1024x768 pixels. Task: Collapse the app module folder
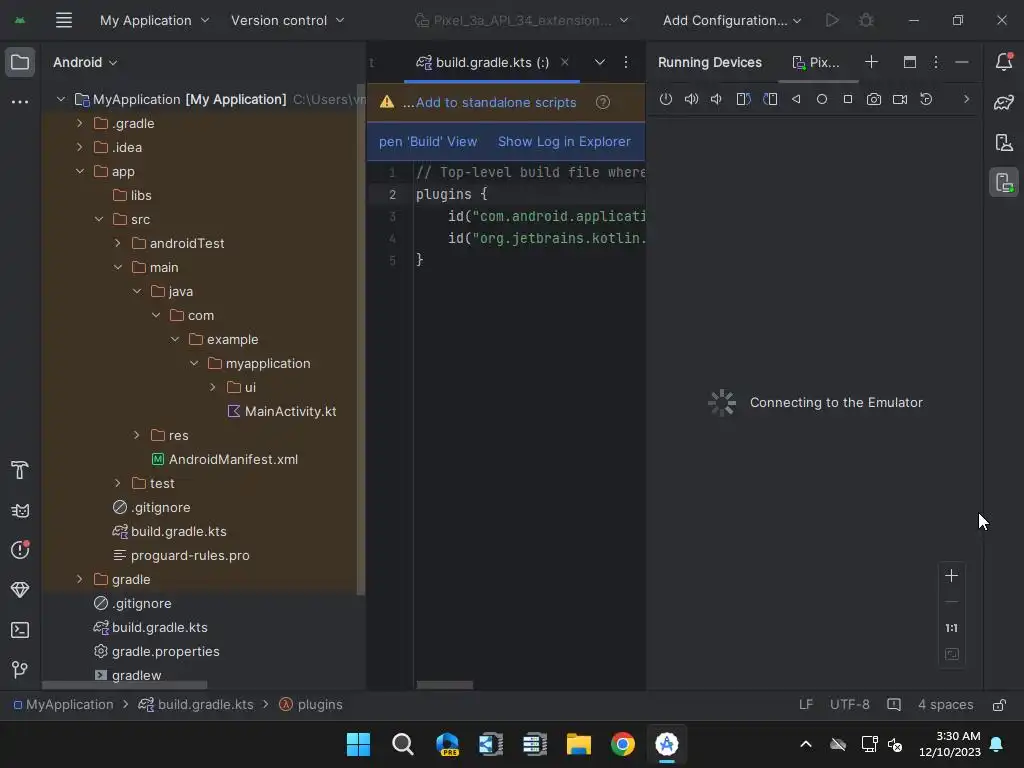click(x=80, y=171)
